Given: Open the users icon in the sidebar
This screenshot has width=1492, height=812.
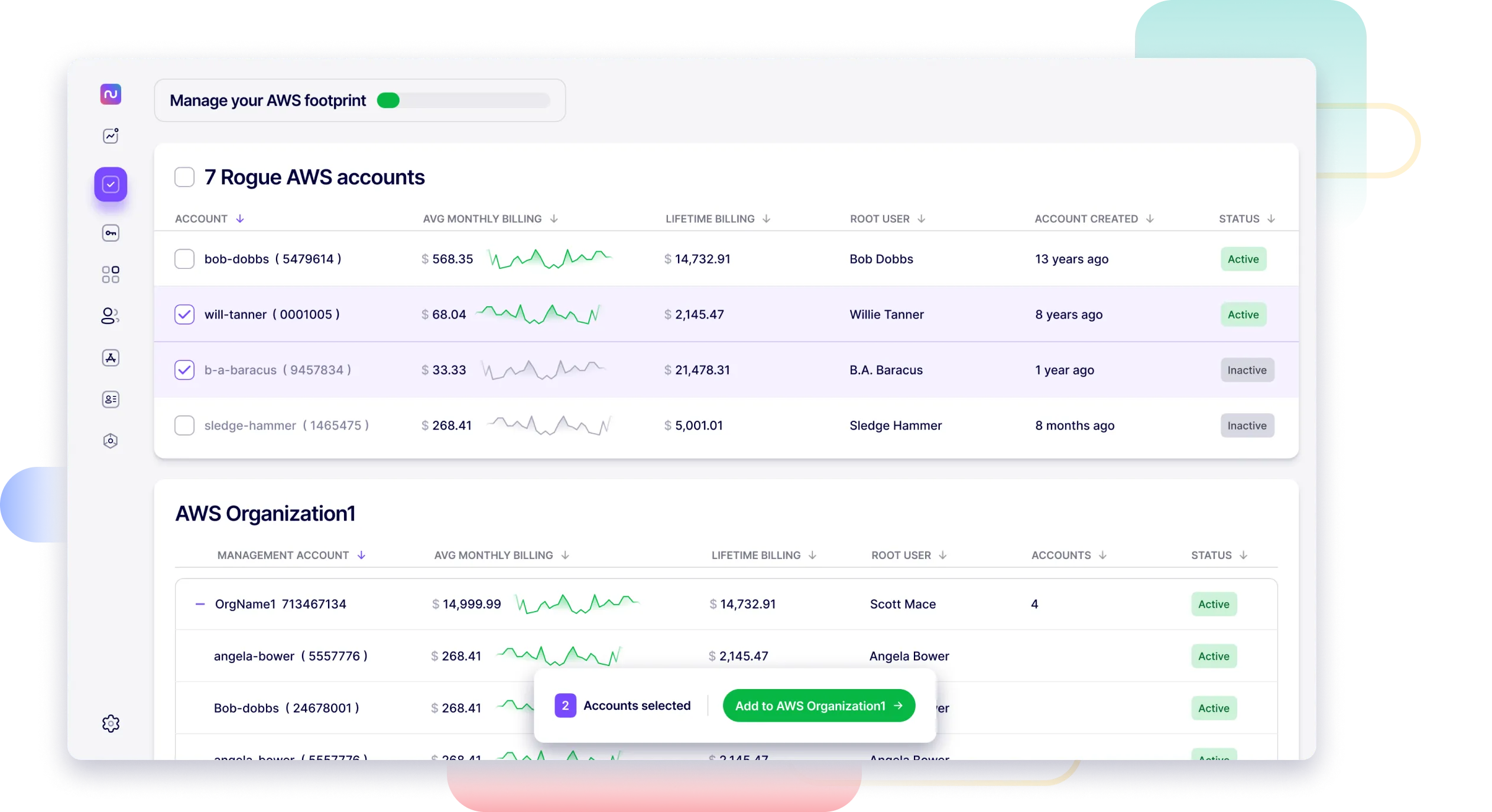Looking at the screenshot, I should (111, 316).
